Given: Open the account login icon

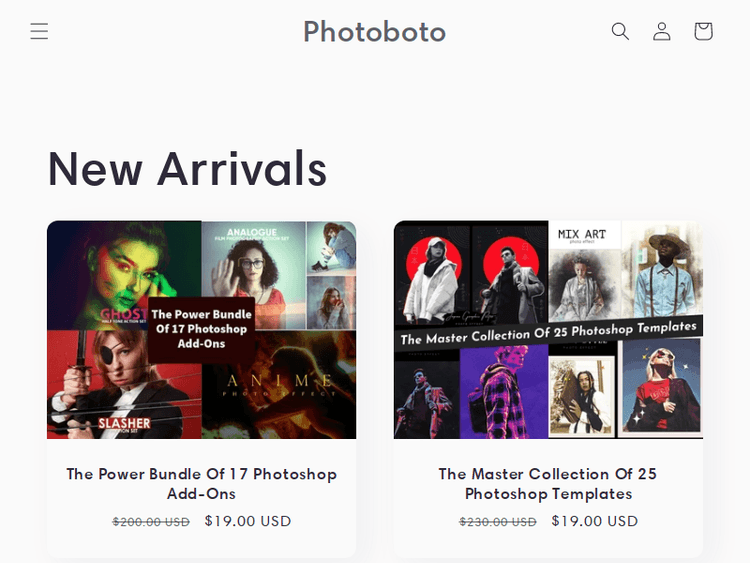Looking at the screenshot, I should coord(662,31).
